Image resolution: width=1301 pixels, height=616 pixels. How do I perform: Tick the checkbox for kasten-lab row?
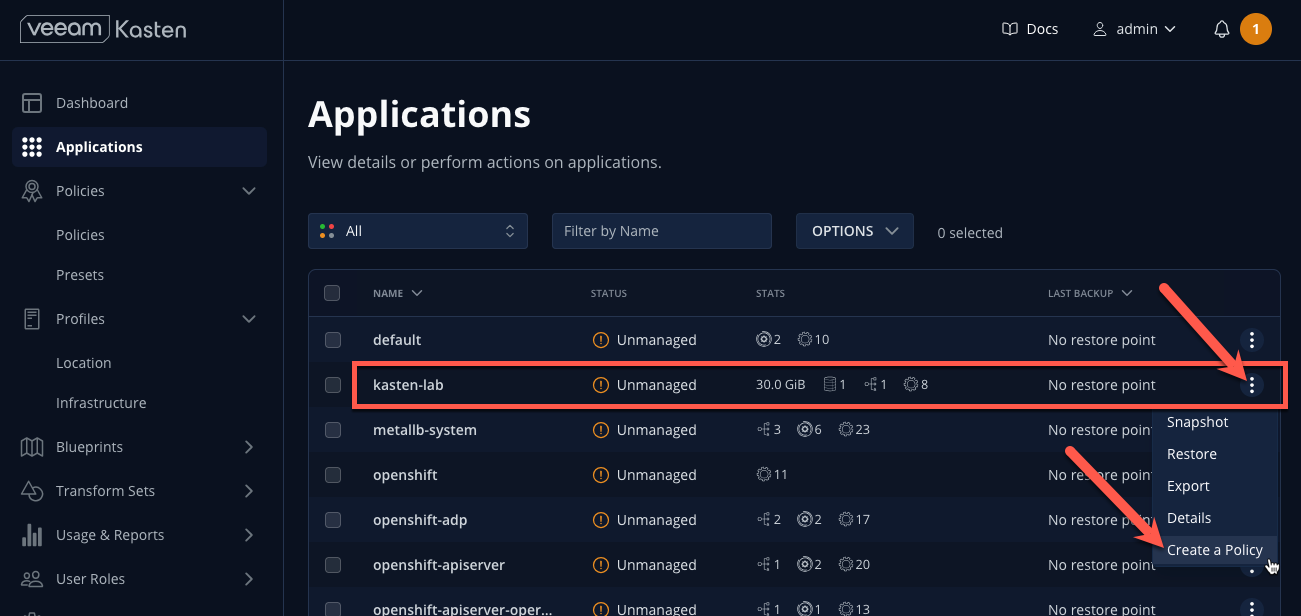333,385
